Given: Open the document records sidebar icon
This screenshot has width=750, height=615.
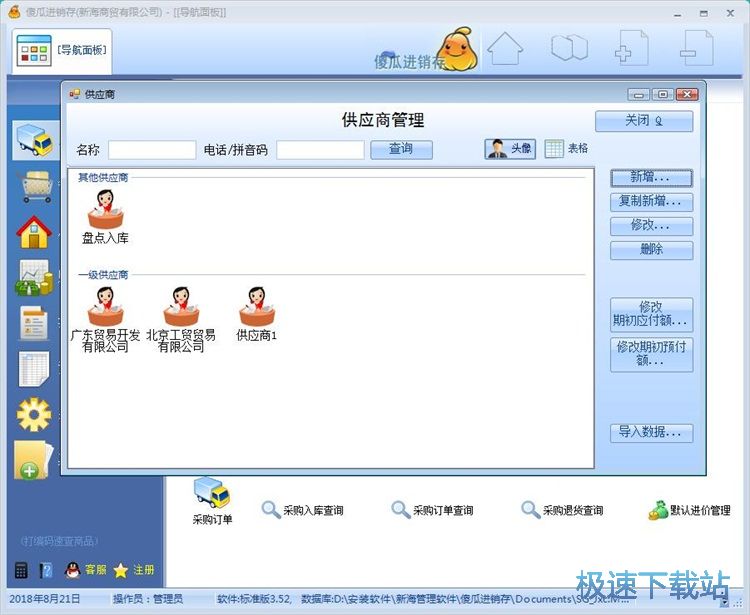Looking at the screenshot, I should tap(34, 323).
